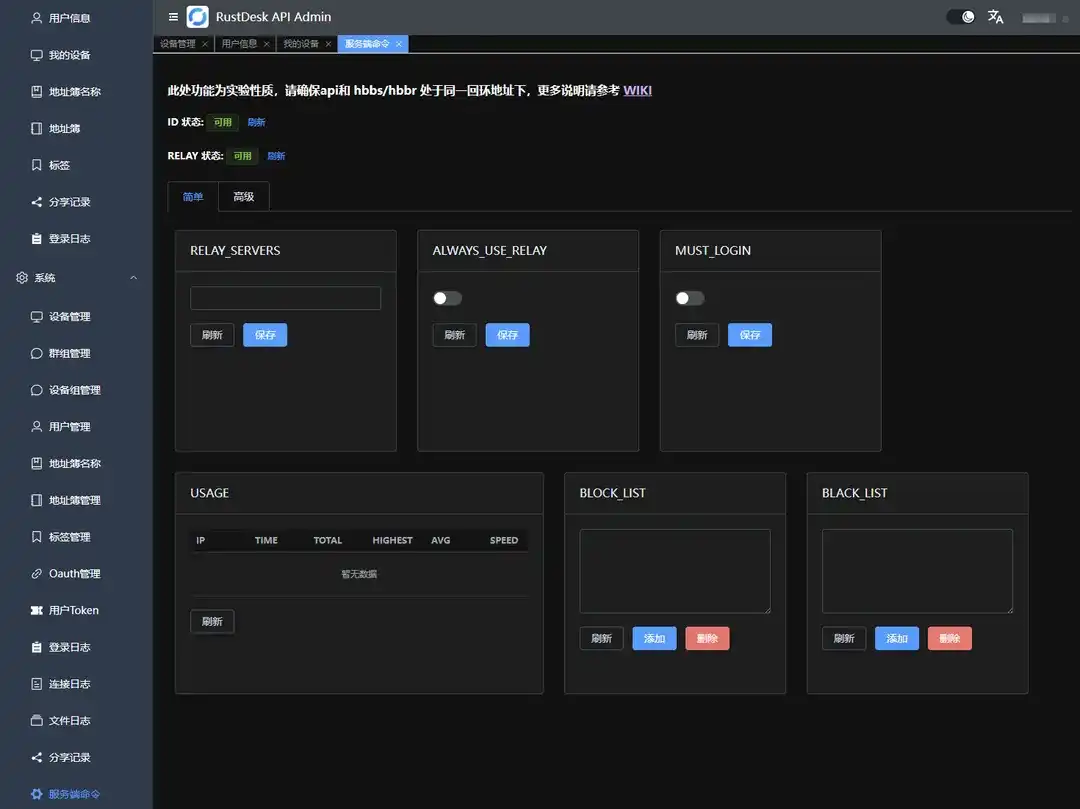Close the 设备管理 tab with its x
Viewport: 1080px width, 809px height.
(205, 44)
